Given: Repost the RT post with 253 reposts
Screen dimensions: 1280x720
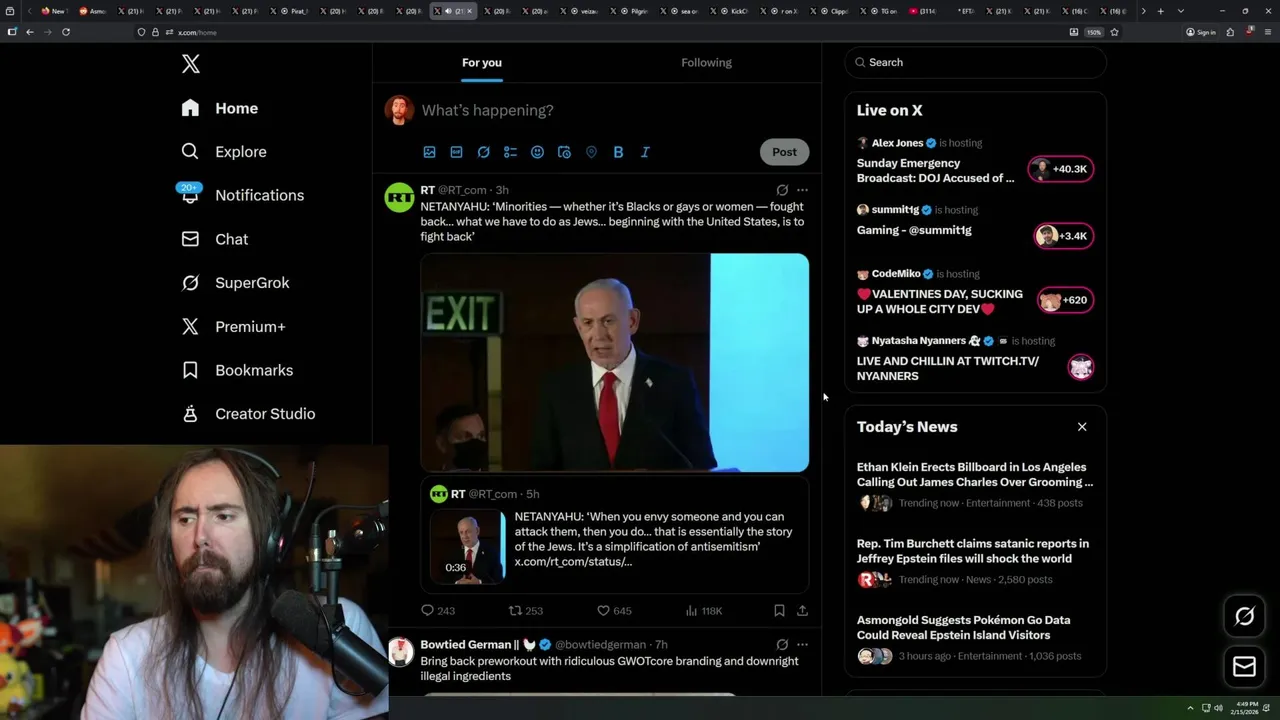Looking at the screenshot, I should pos(526,611).
